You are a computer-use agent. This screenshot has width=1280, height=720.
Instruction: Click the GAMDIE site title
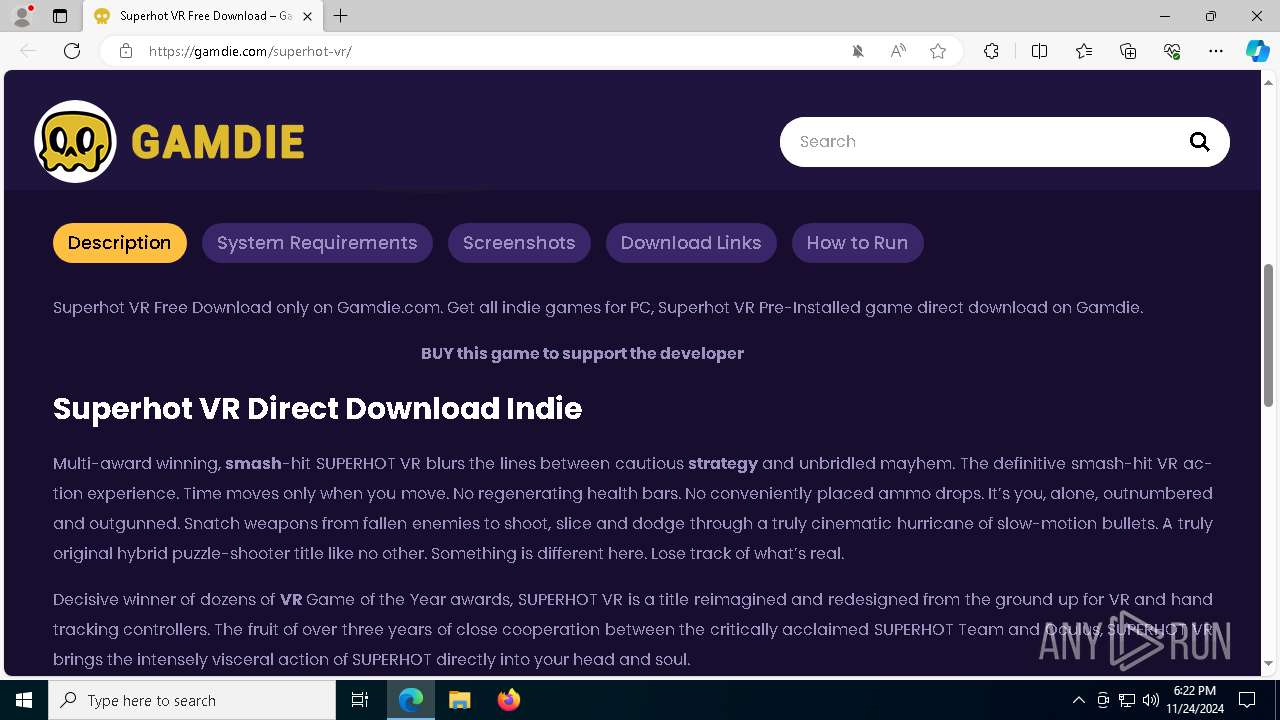[x=217, y=142]
